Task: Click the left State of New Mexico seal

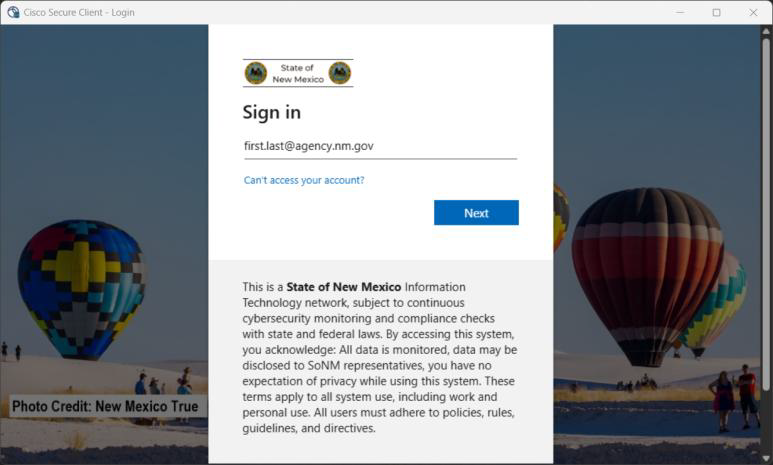Action: tap(256, 73)
